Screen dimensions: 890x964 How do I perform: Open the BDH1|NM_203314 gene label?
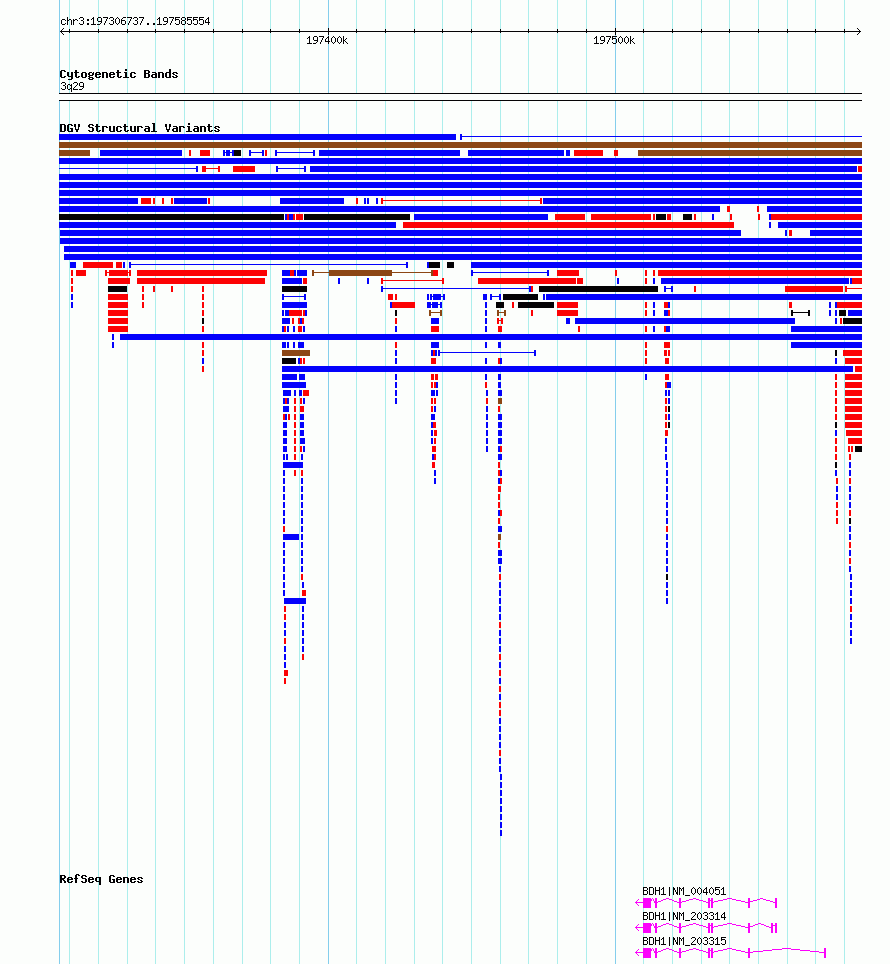coord(684,916)
